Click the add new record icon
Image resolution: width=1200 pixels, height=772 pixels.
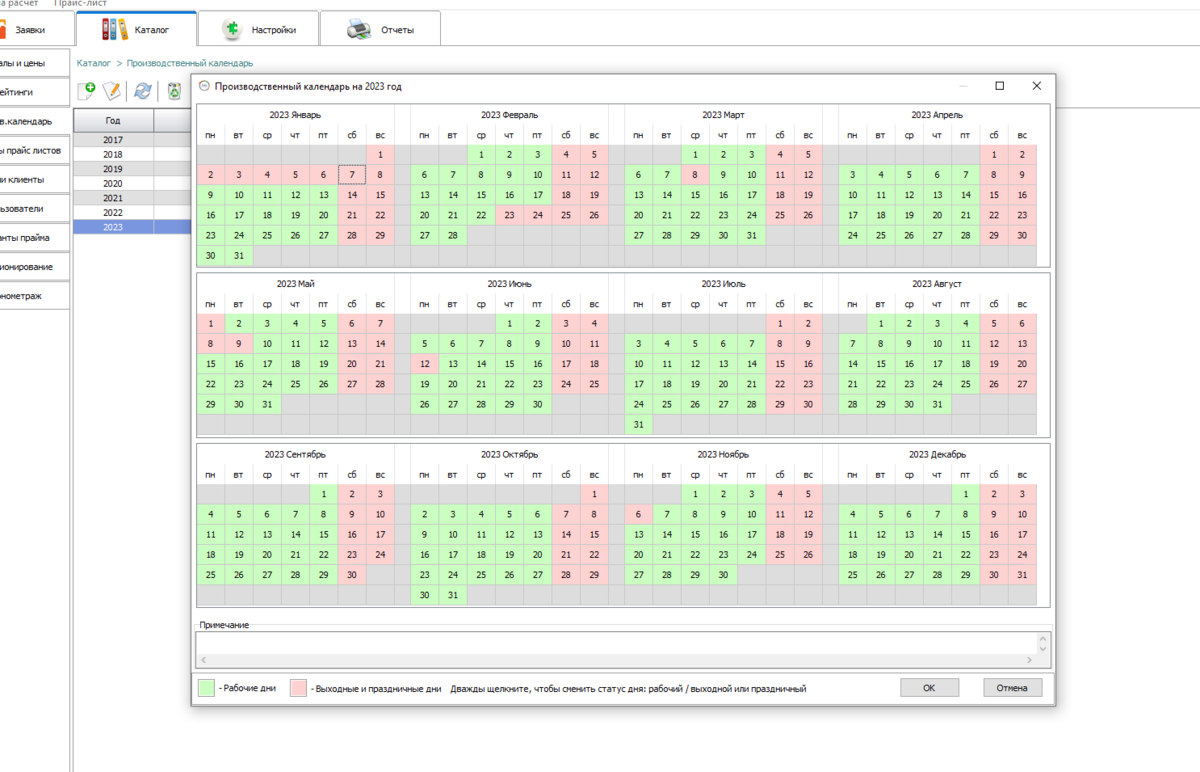click(87, 91)
